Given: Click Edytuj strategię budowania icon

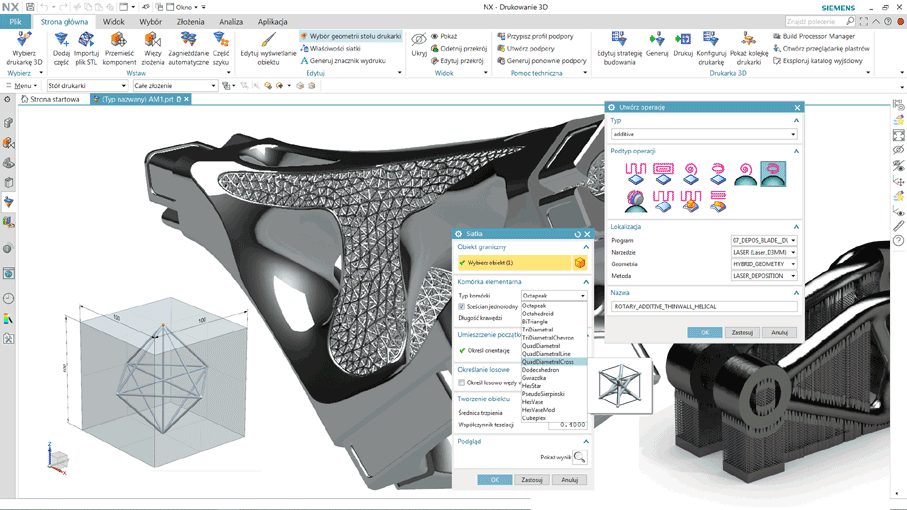Looking at the screenshot, I should click(619, 39).
